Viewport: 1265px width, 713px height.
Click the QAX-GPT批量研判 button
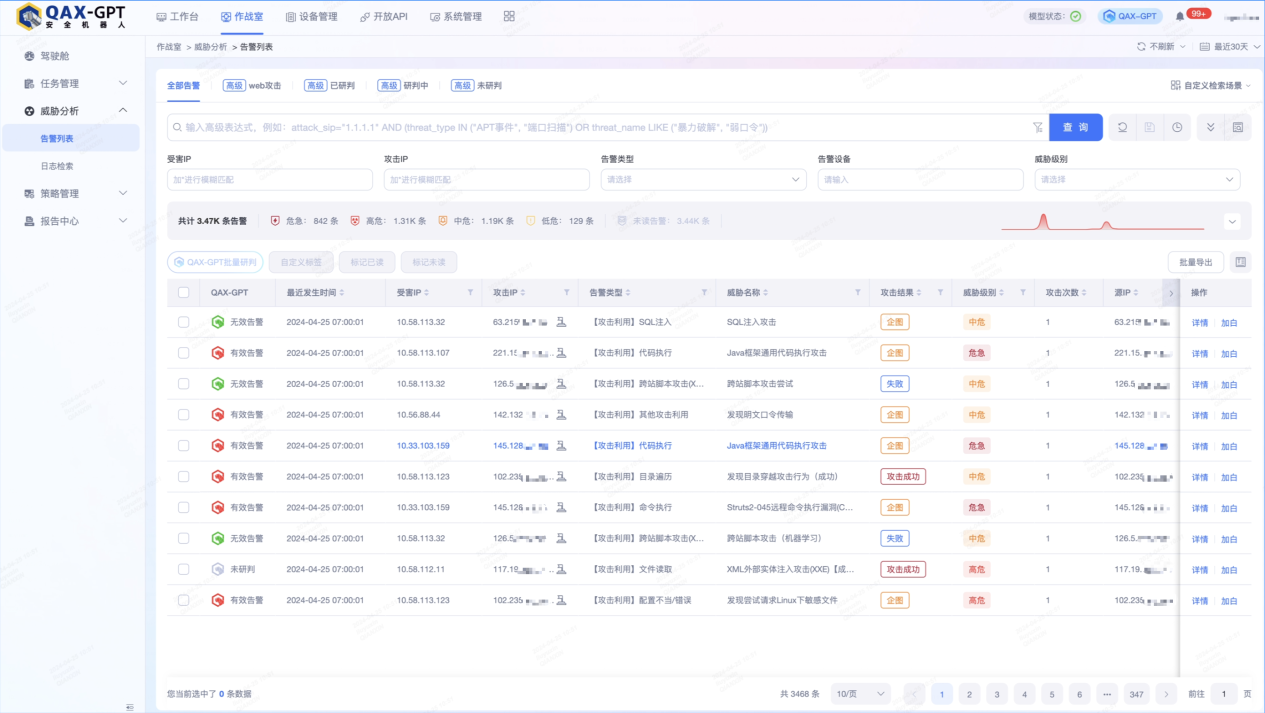tap(215, 262)
